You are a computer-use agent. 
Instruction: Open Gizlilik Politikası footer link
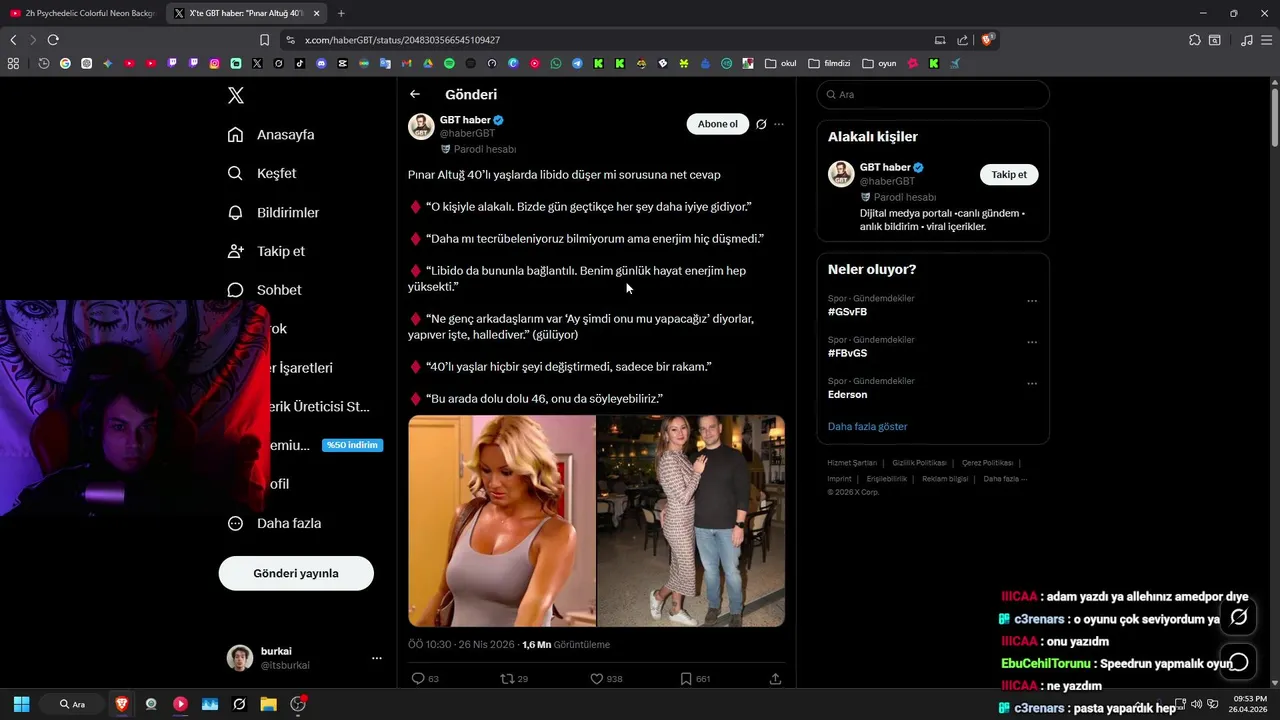[919, 463]
